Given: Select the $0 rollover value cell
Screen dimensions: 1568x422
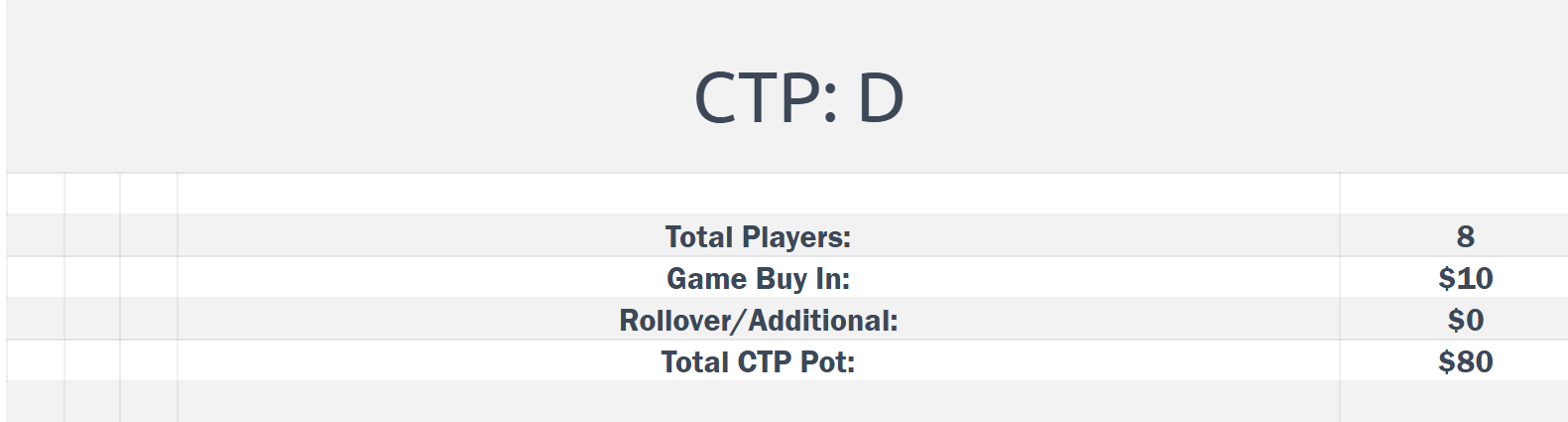Looking at the screenshot, I should (1464, 320).
